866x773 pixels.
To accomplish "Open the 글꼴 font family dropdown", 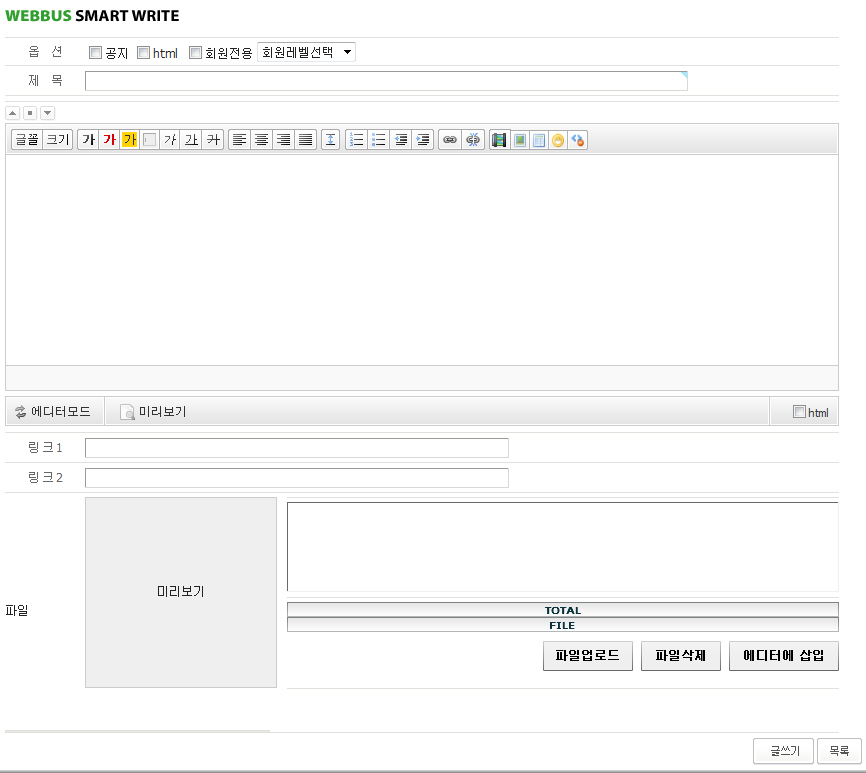I will tap(26, 140).
